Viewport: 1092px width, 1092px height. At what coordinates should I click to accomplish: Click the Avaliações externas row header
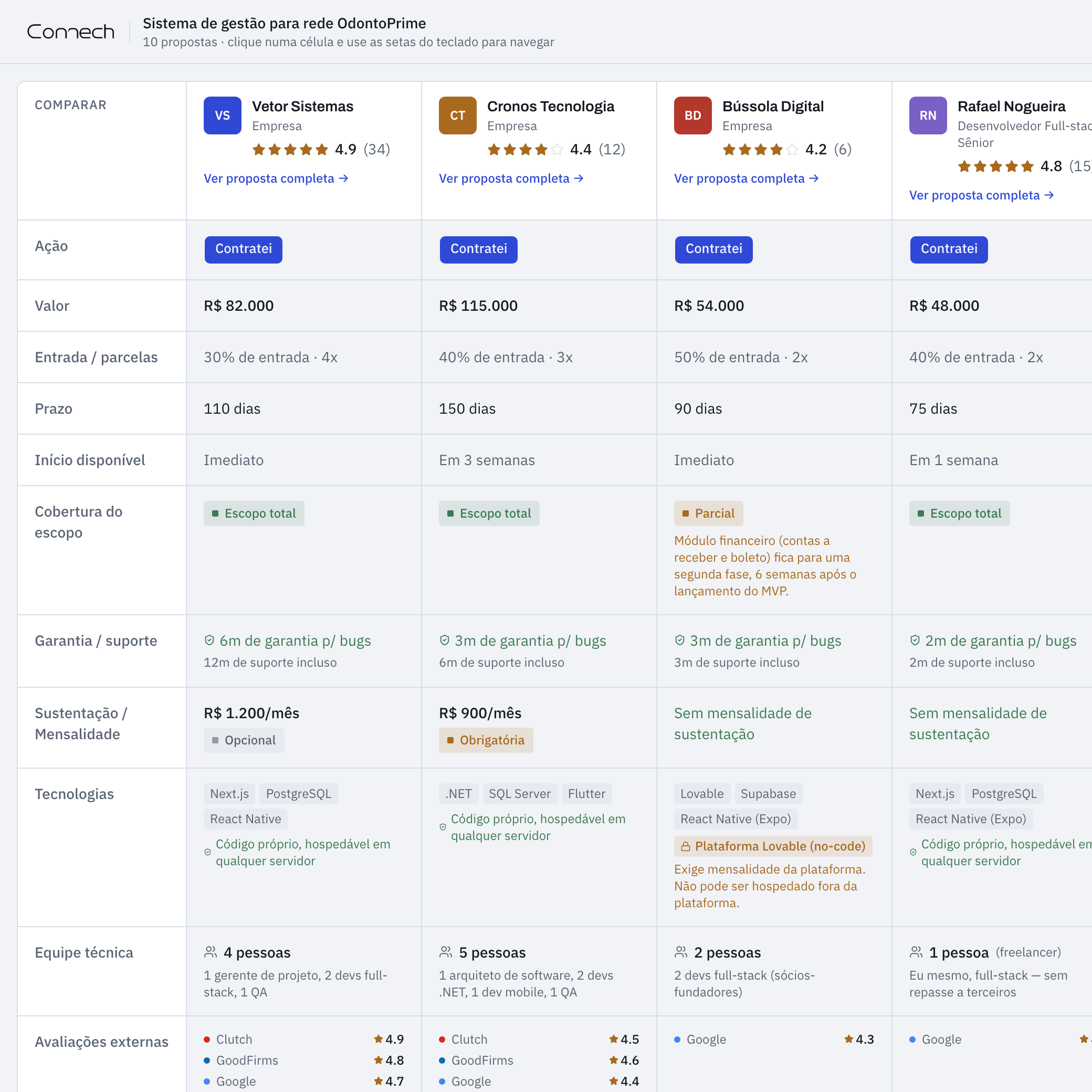tap(102, 1054)
